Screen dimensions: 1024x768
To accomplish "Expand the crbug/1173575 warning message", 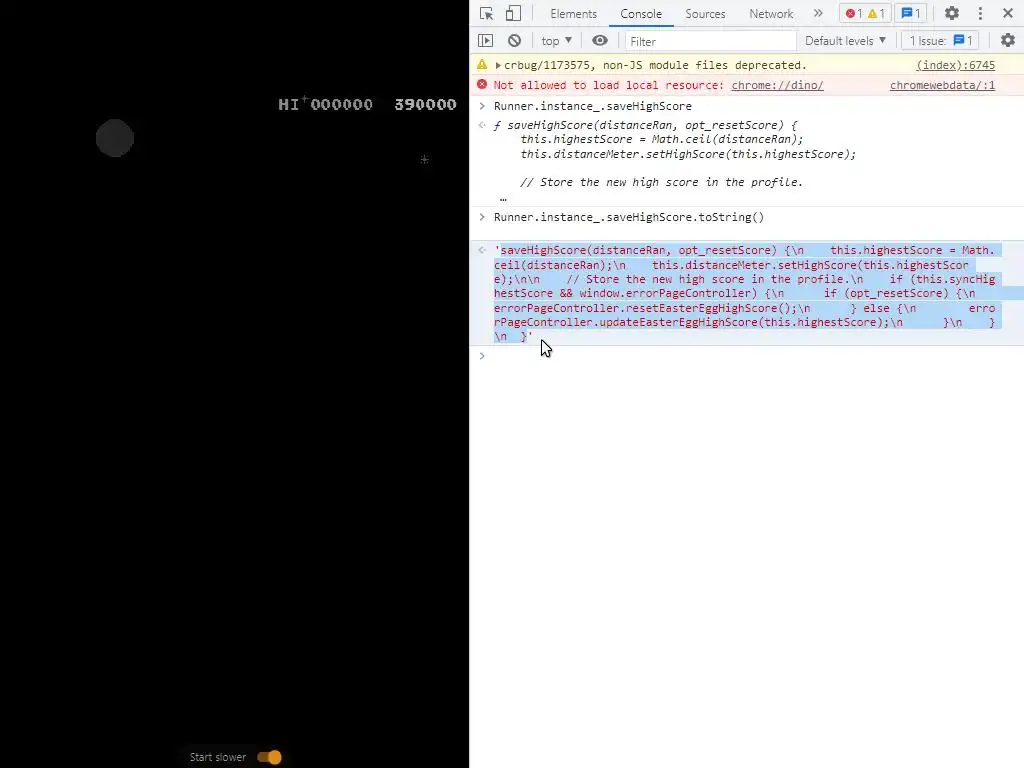I will click(498, 65).
